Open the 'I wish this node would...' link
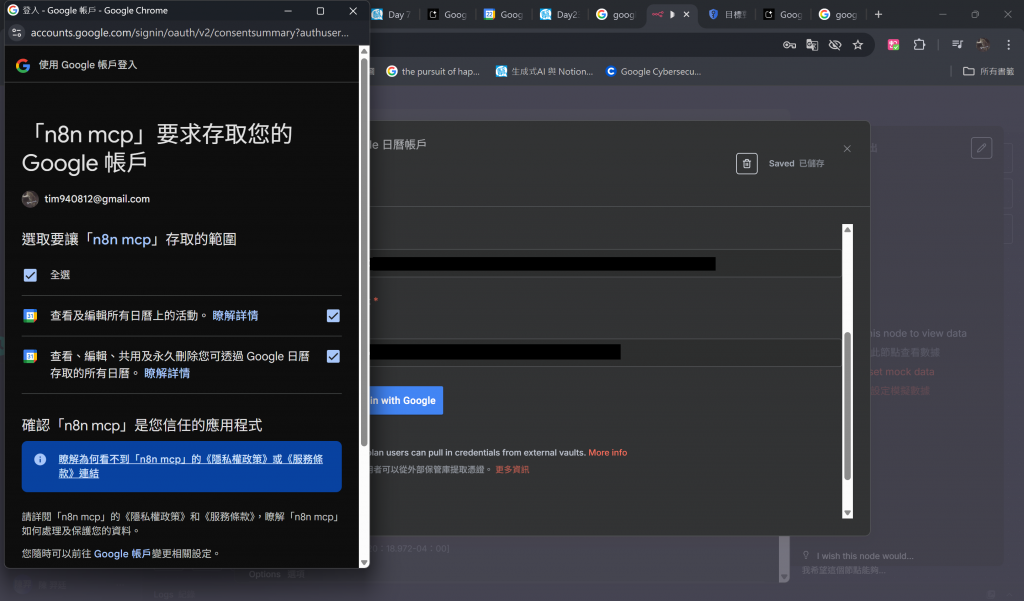Screen dimensions: 1024x601 coord(865,556)
